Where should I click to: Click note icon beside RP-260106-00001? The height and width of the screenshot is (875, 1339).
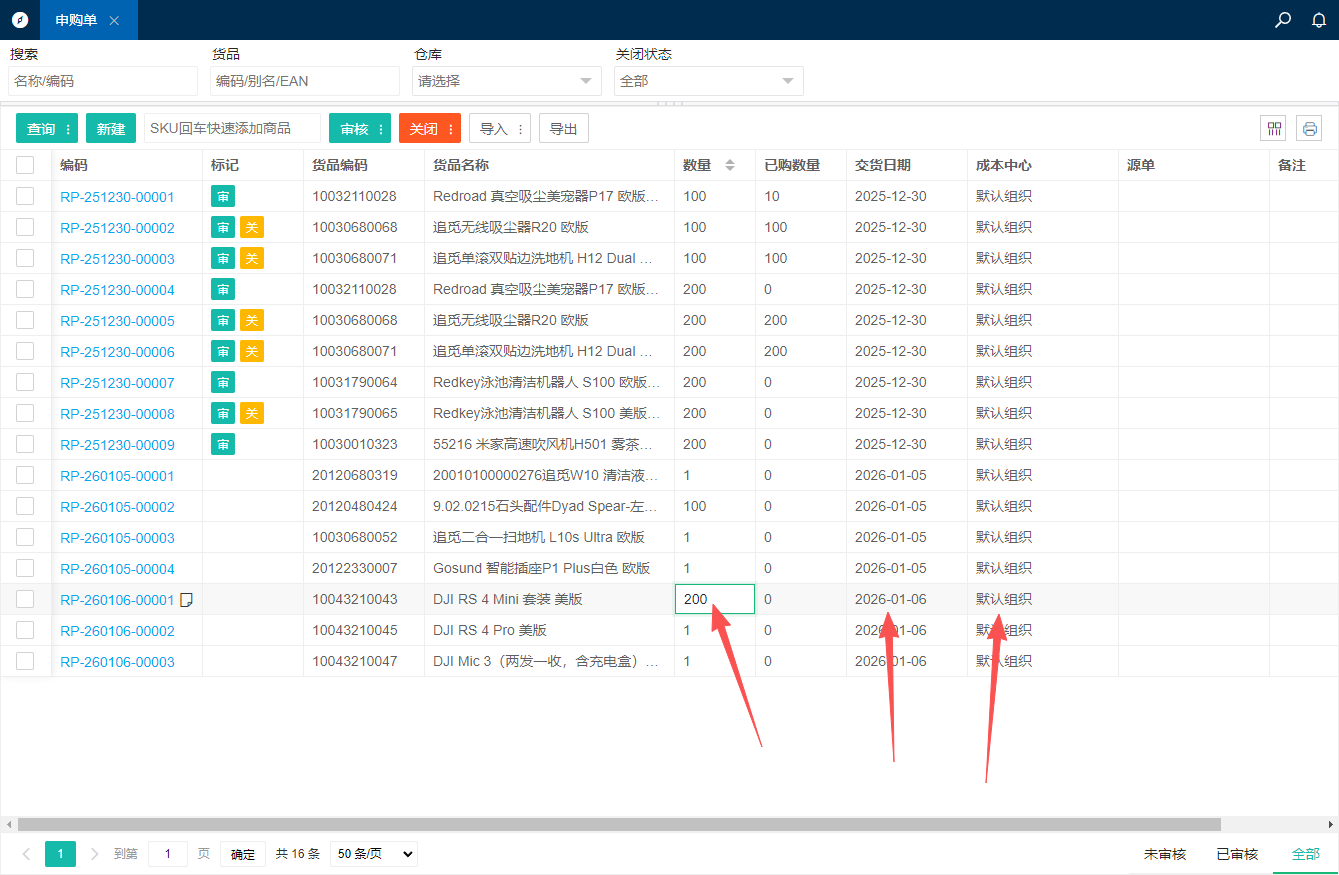pos(185,600)
